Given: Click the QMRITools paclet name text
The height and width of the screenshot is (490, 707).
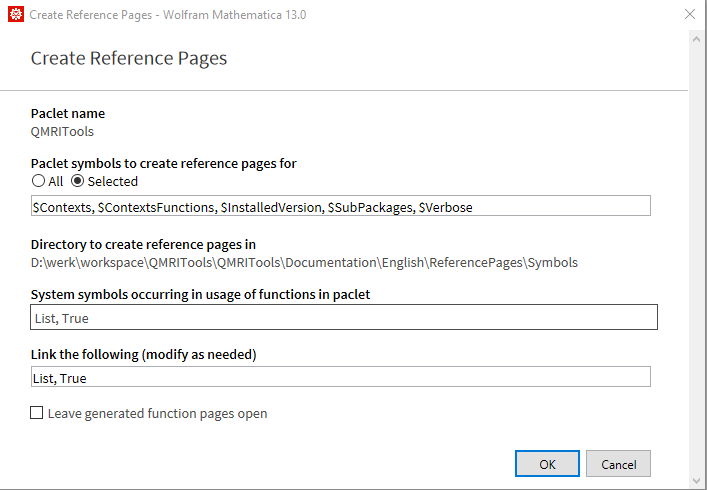Looking at the screenshot, I should tap(62, 132).
